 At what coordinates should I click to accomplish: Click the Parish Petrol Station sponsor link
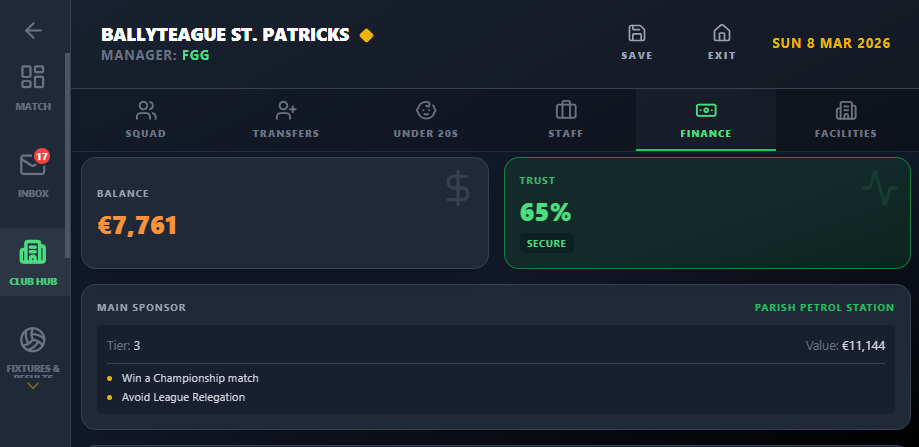[824, 308]
